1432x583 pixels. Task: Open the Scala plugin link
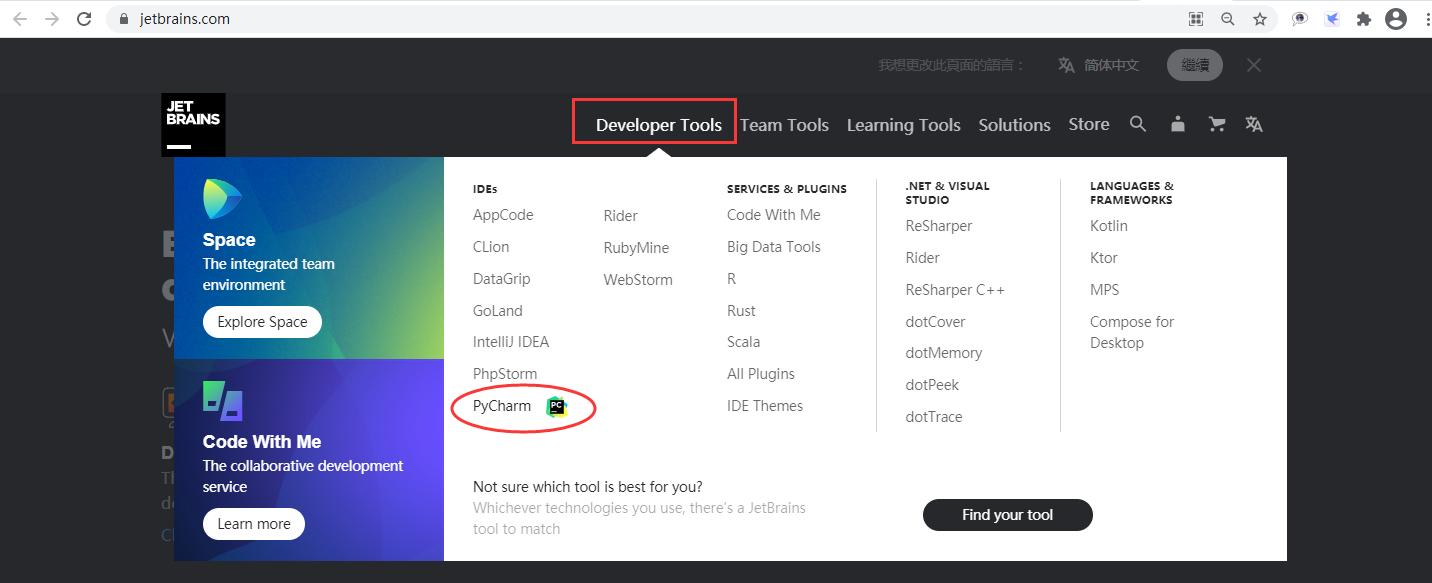pos(744,342)
